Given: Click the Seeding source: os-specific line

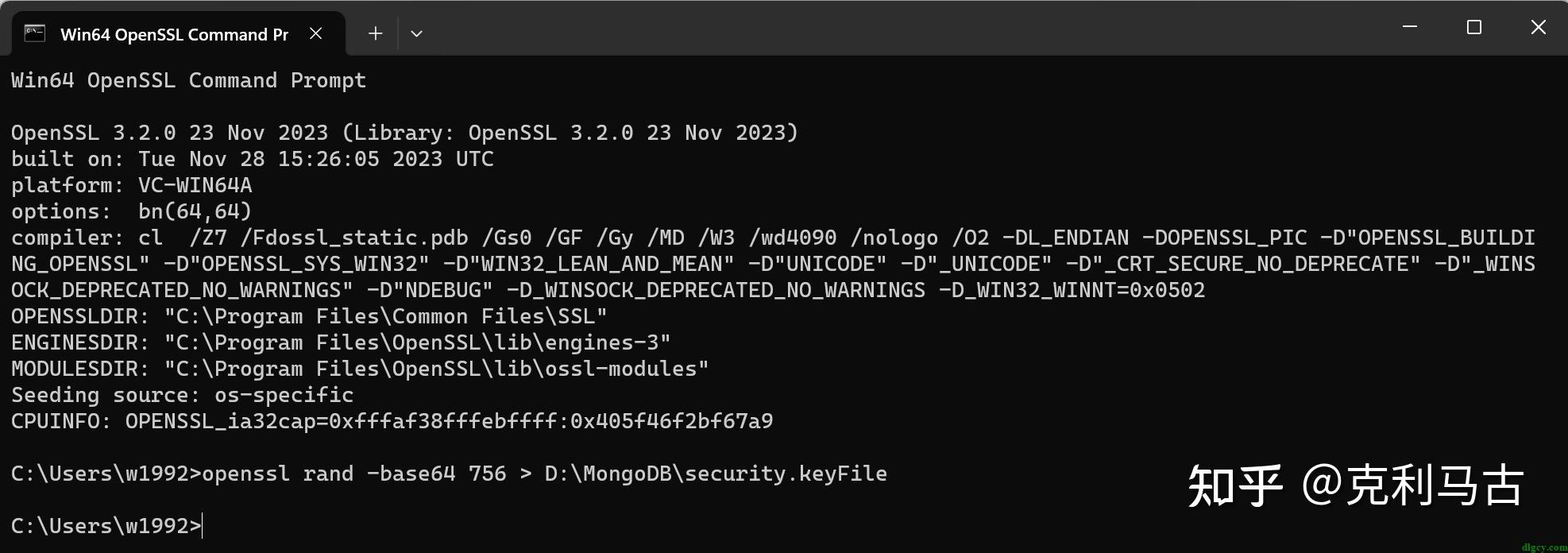Looking at the screenshot, I should point(182,395).
